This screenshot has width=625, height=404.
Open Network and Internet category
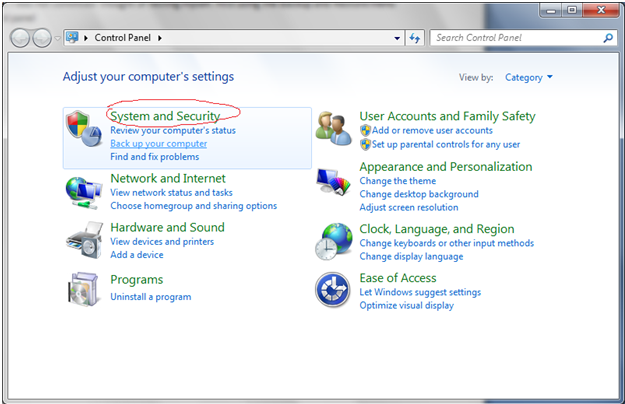point(168,178)
